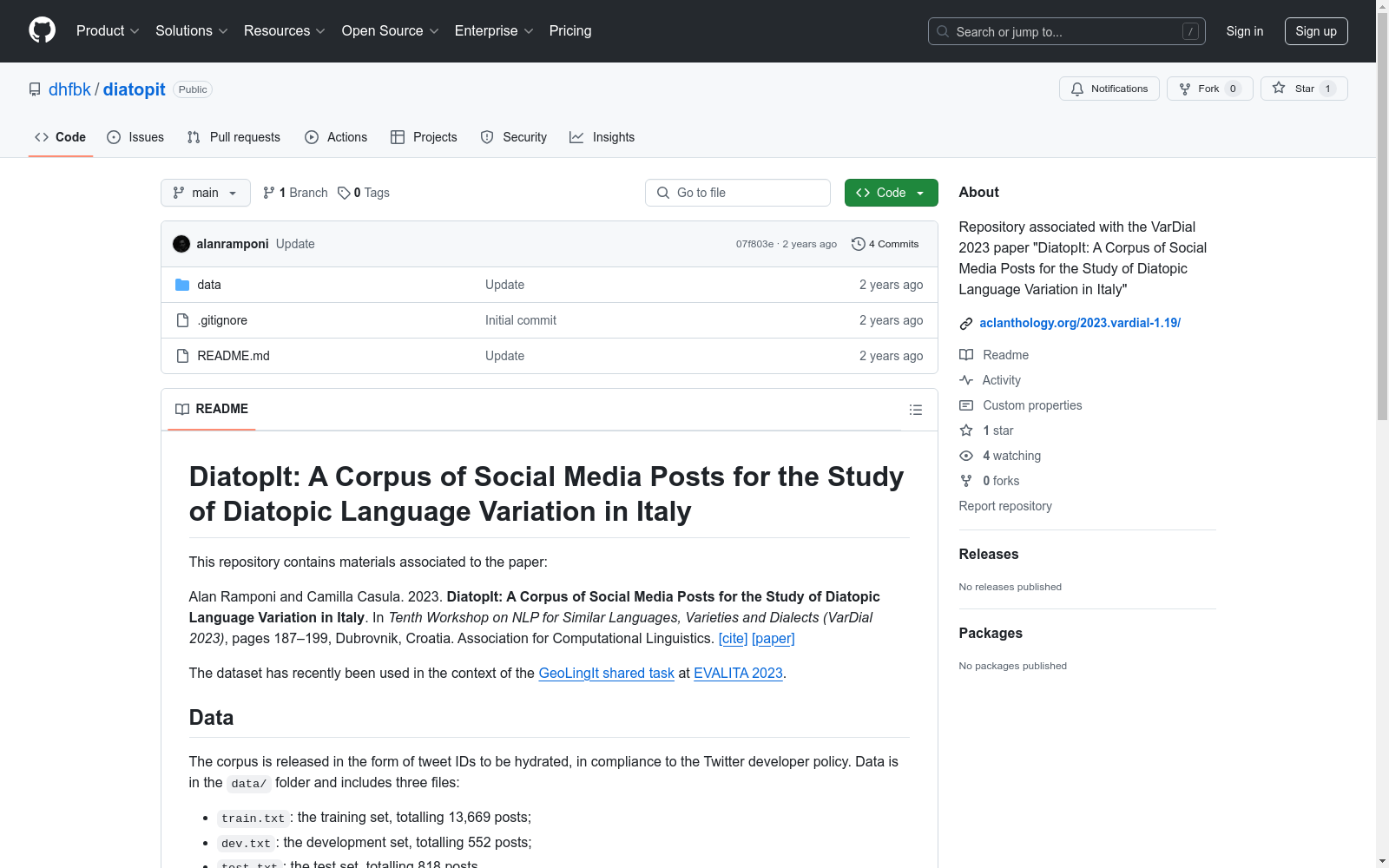The width and height of the screenshot is (1389, 868).
Task: Expand the Enterprise menu
Action: (494, 30)
